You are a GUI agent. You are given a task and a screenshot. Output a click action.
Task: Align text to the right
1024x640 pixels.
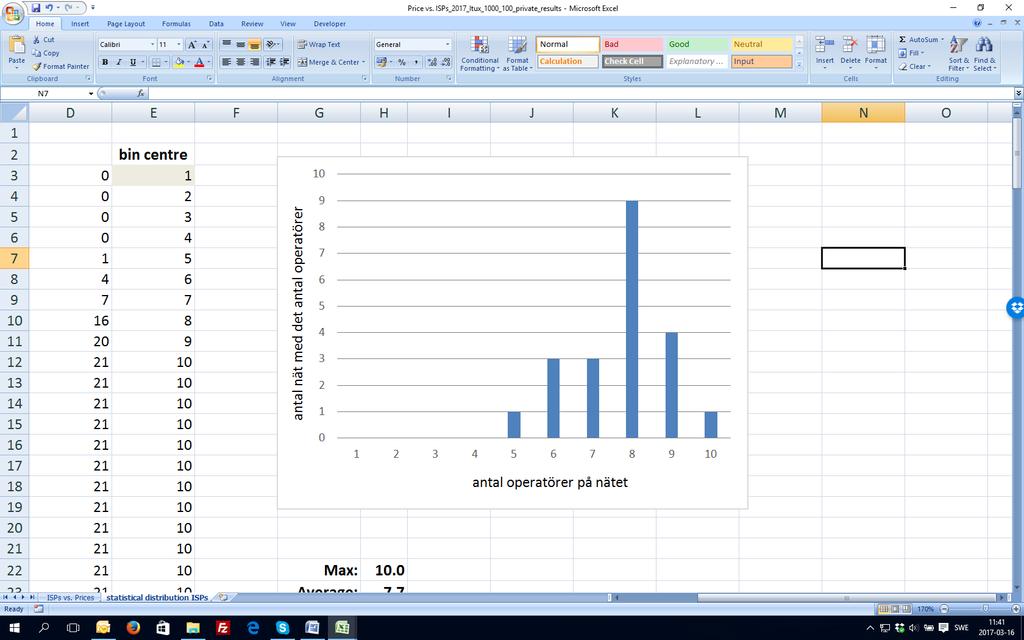[255, 62]
